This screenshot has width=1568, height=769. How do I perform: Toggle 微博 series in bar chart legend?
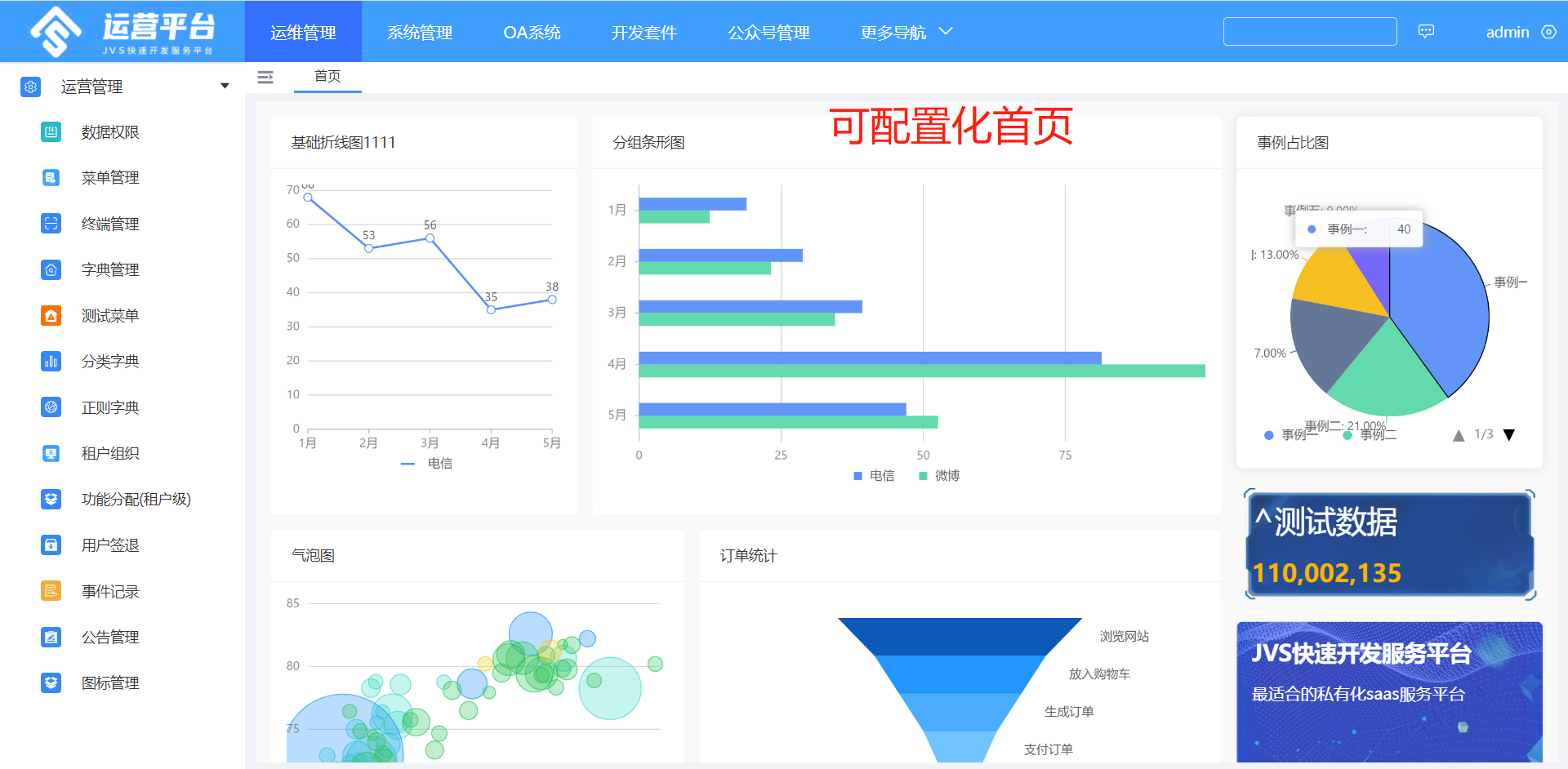tap(939, 475)
